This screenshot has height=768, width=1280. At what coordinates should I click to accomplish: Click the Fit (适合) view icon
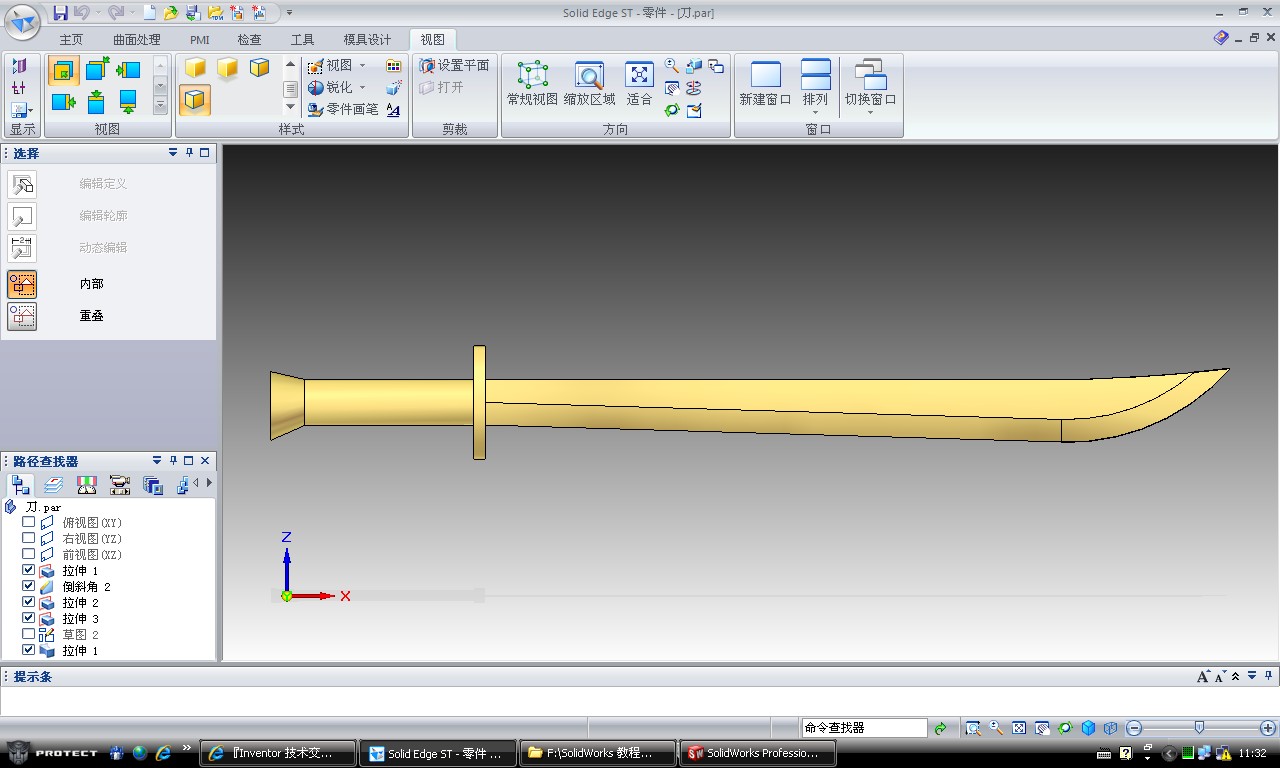(x=639, y=83)
